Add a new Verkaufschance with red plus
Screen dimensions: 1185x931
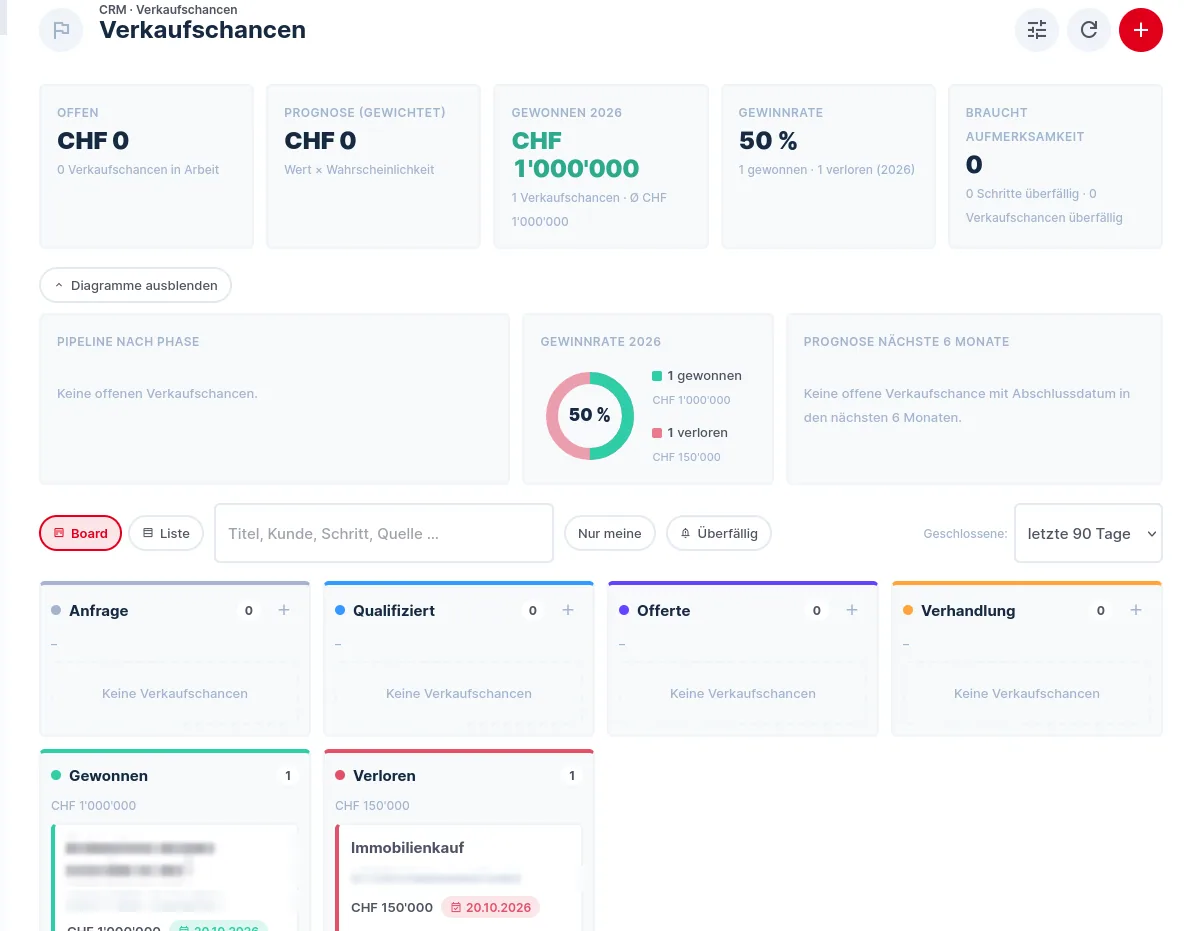1140,30
